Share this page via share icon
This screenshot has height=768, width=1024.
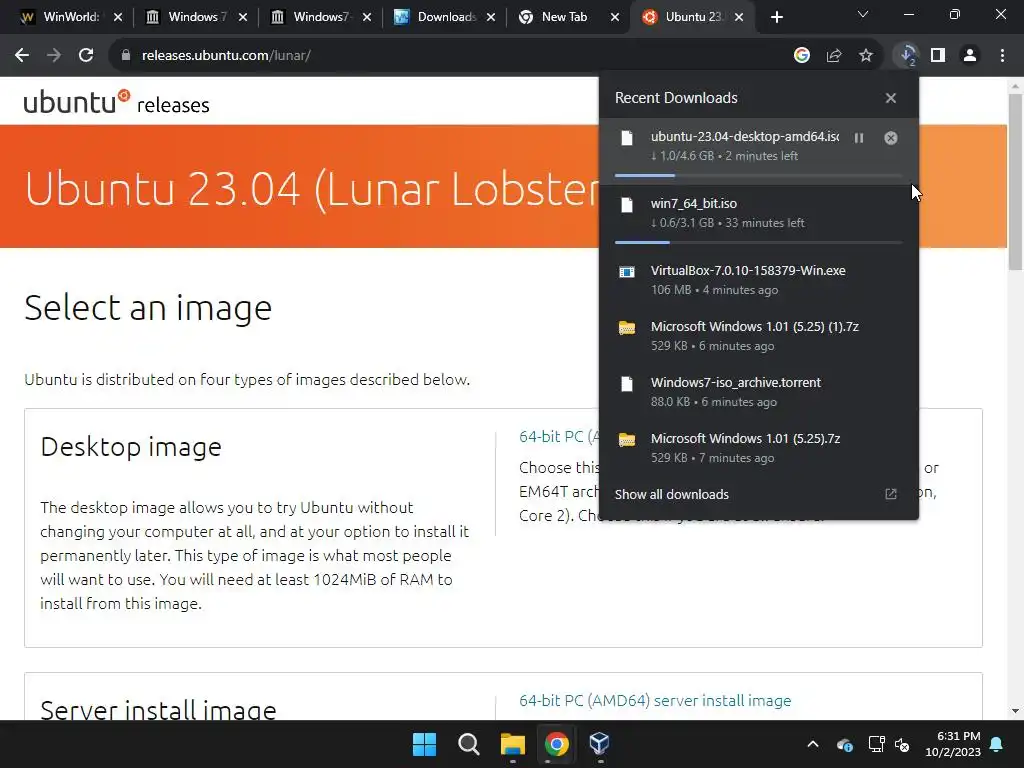click(x=834, y=56)
